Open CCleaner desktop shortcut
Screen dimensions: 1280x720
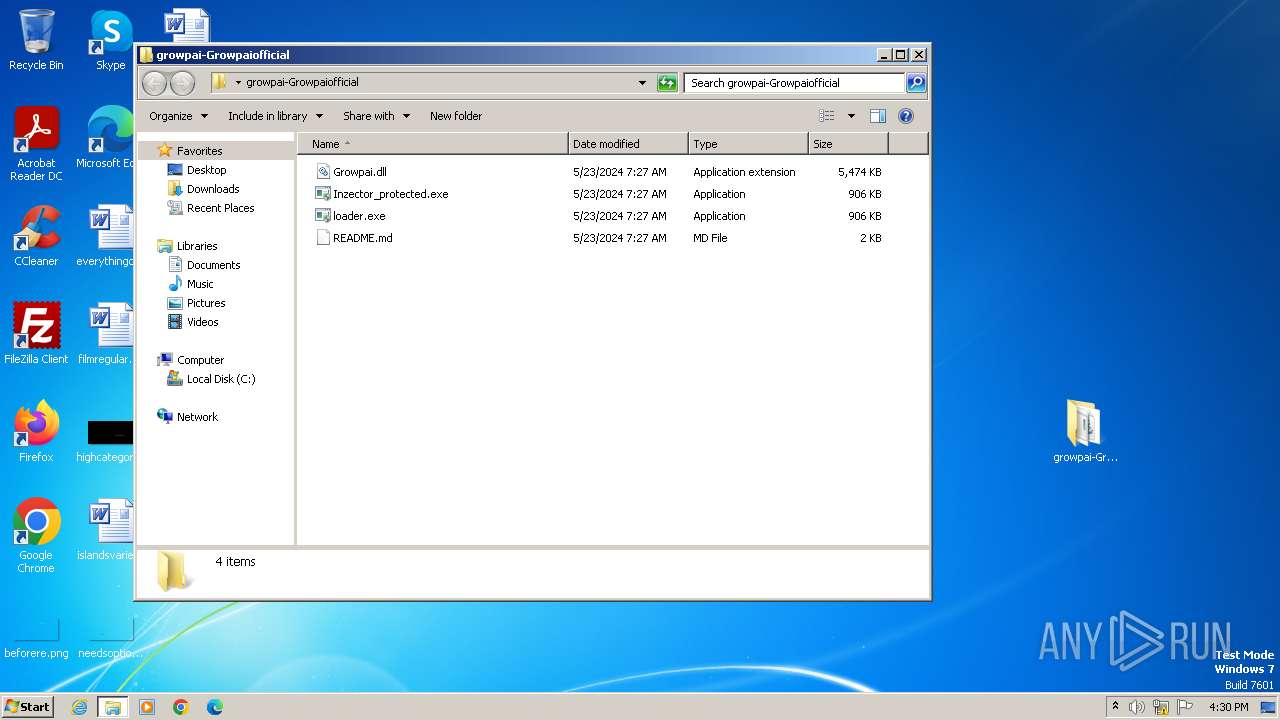[x=36, y=236]
